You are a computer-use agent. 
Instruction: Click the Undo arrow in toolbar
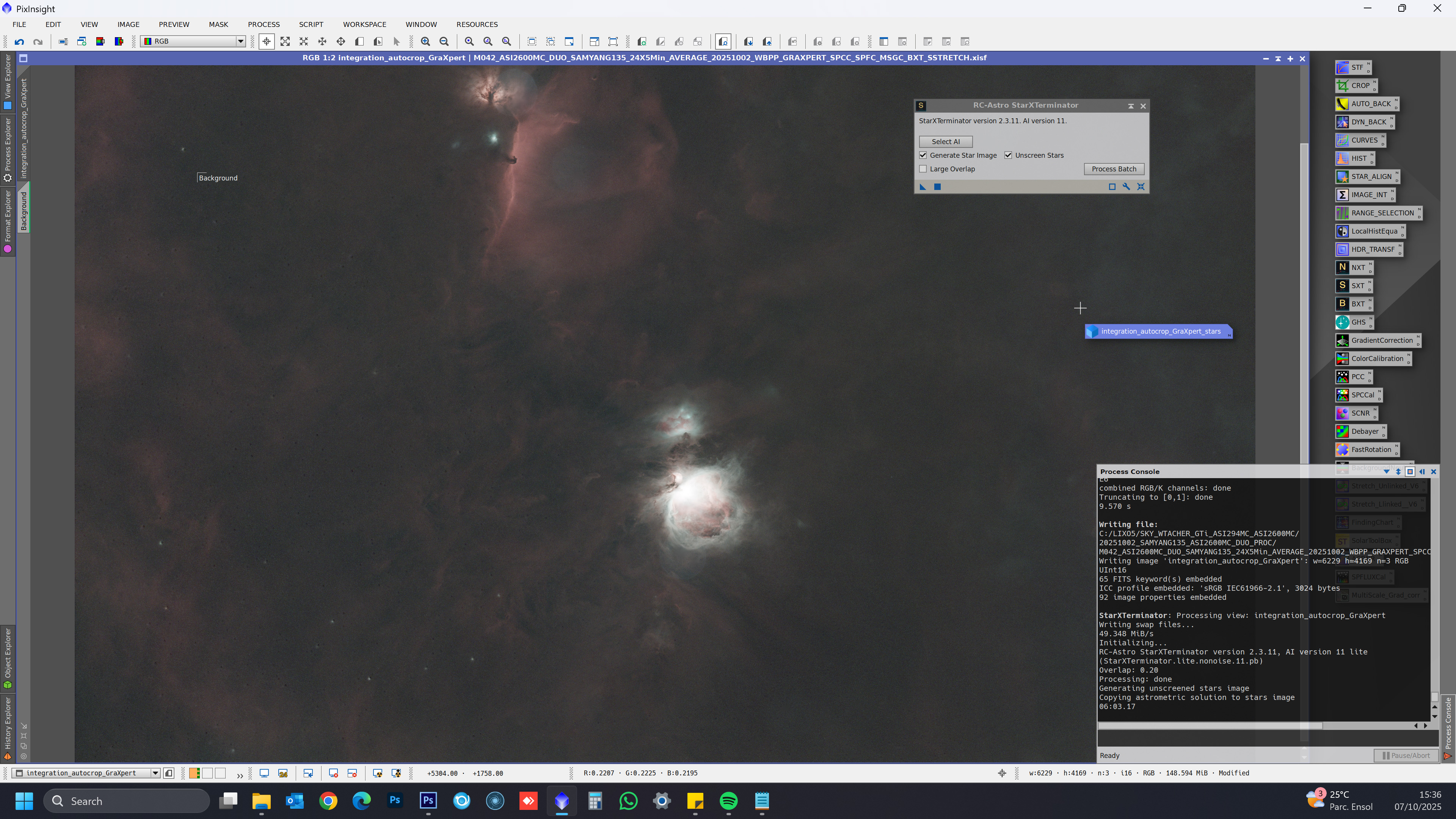(19, 41)
